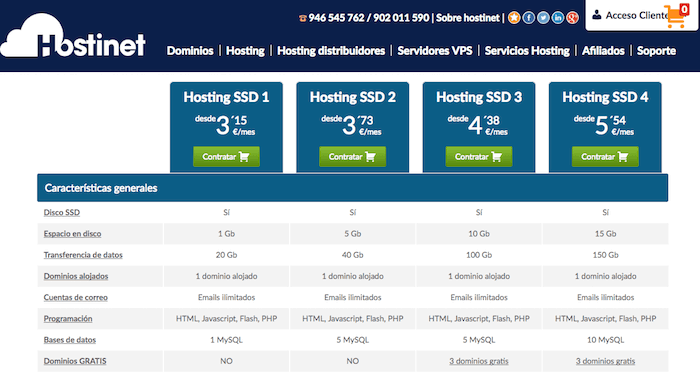Viewport: 700px width, 373px height.
Task: Click the Dominios GRATIS link
Action: (x=75, y=361)
